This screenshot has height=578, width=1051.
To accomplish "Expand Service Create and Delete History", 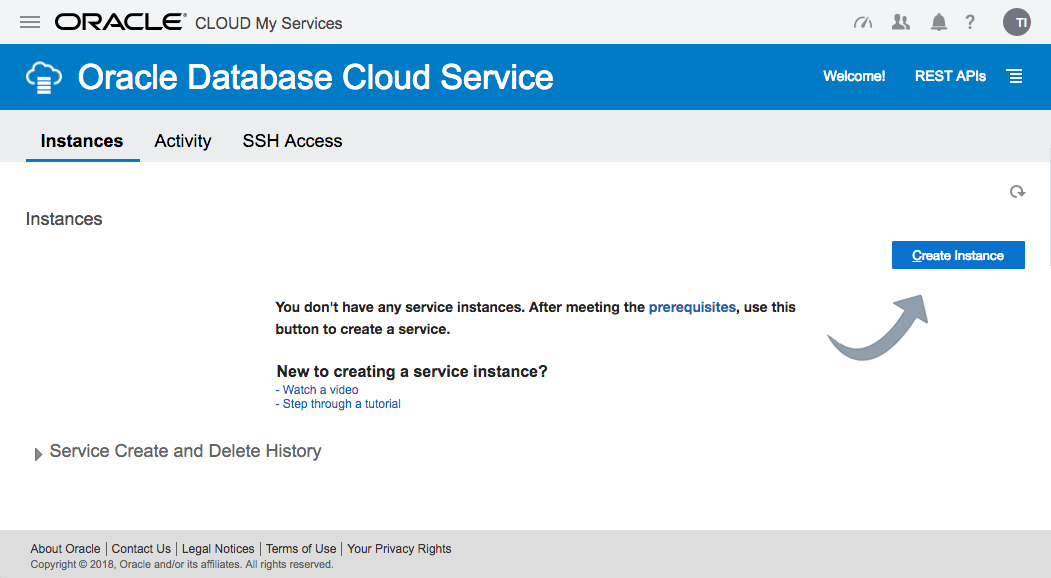I will (38, 454).
